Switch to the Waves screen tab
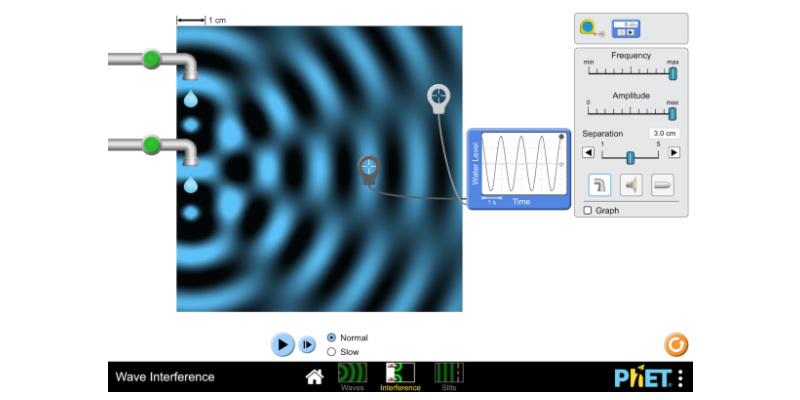Viewport: 800px width, 400px height. (x=352, y=376)
